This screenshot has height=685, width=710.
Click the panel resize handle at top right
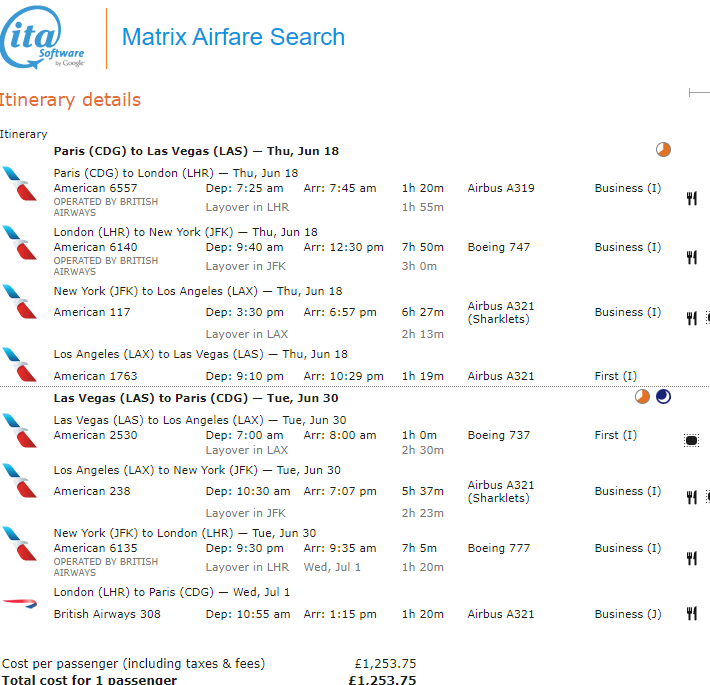pos(699,93)
